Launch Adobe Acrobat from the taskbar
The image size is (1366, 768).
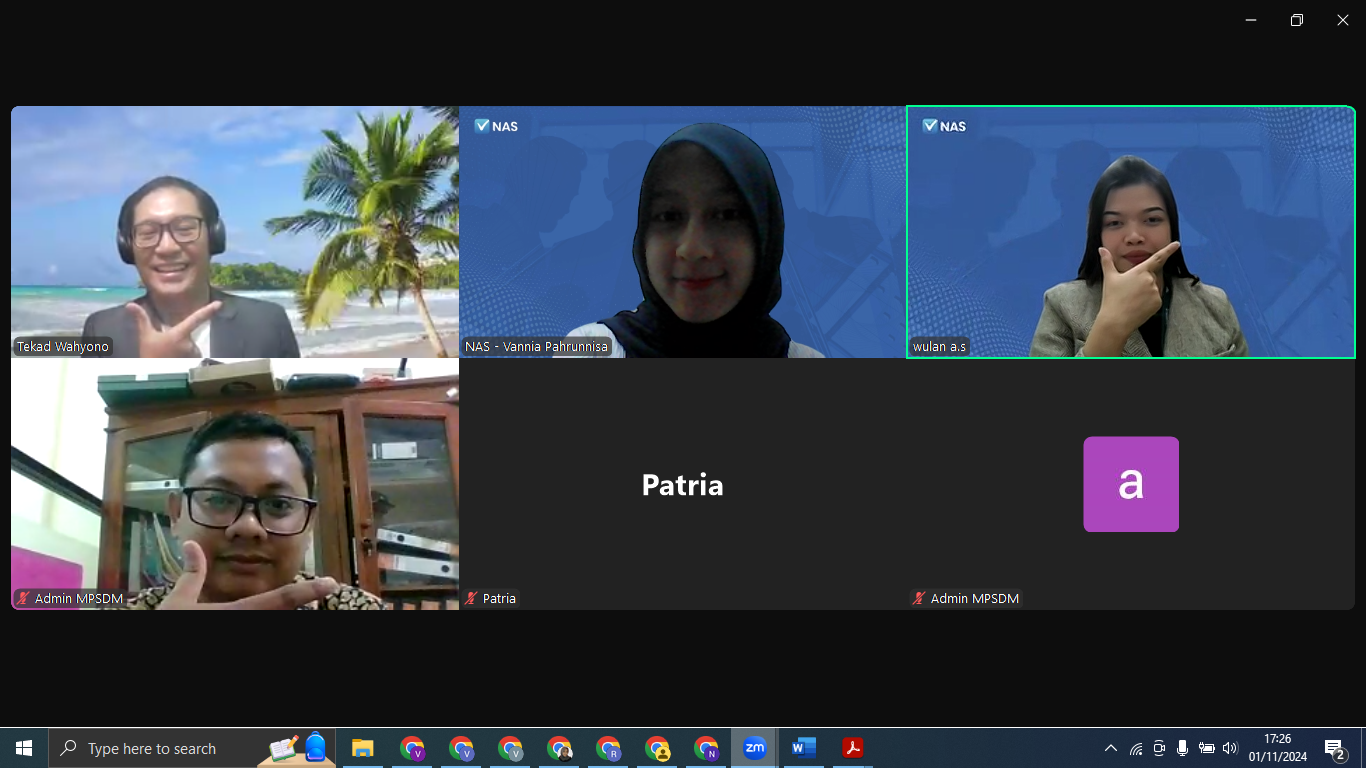coord(852,748)
